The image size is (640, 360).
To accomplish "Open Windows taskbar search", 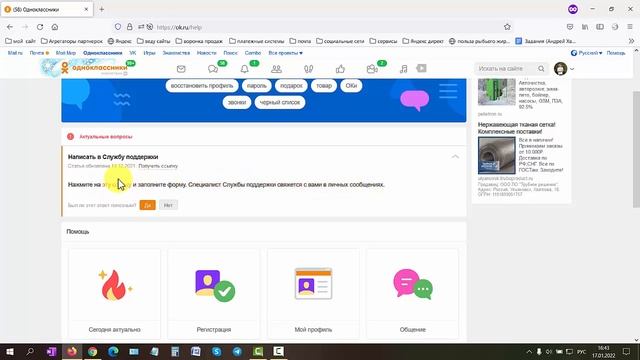I will [x=30, y=351].
